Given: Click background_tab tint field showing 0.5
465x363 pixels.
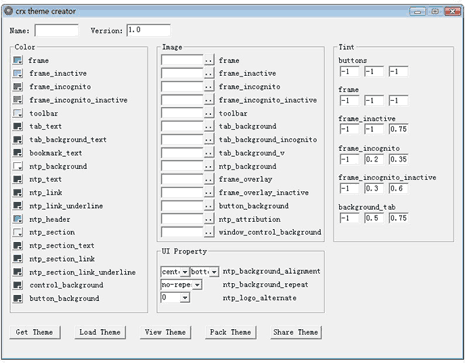Looking at the screenshot, I should point(374,218).
